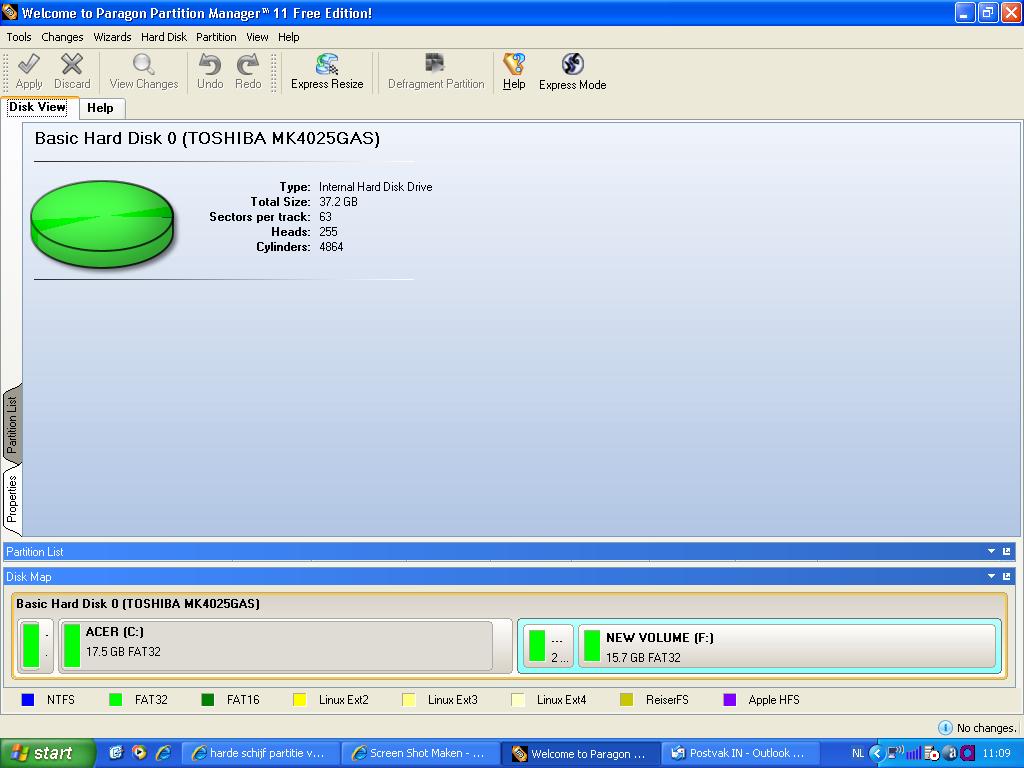Click 'Welcome to Paragon' taskbar button
Screen dimensions: 1024x768
[x=581, y=753]
